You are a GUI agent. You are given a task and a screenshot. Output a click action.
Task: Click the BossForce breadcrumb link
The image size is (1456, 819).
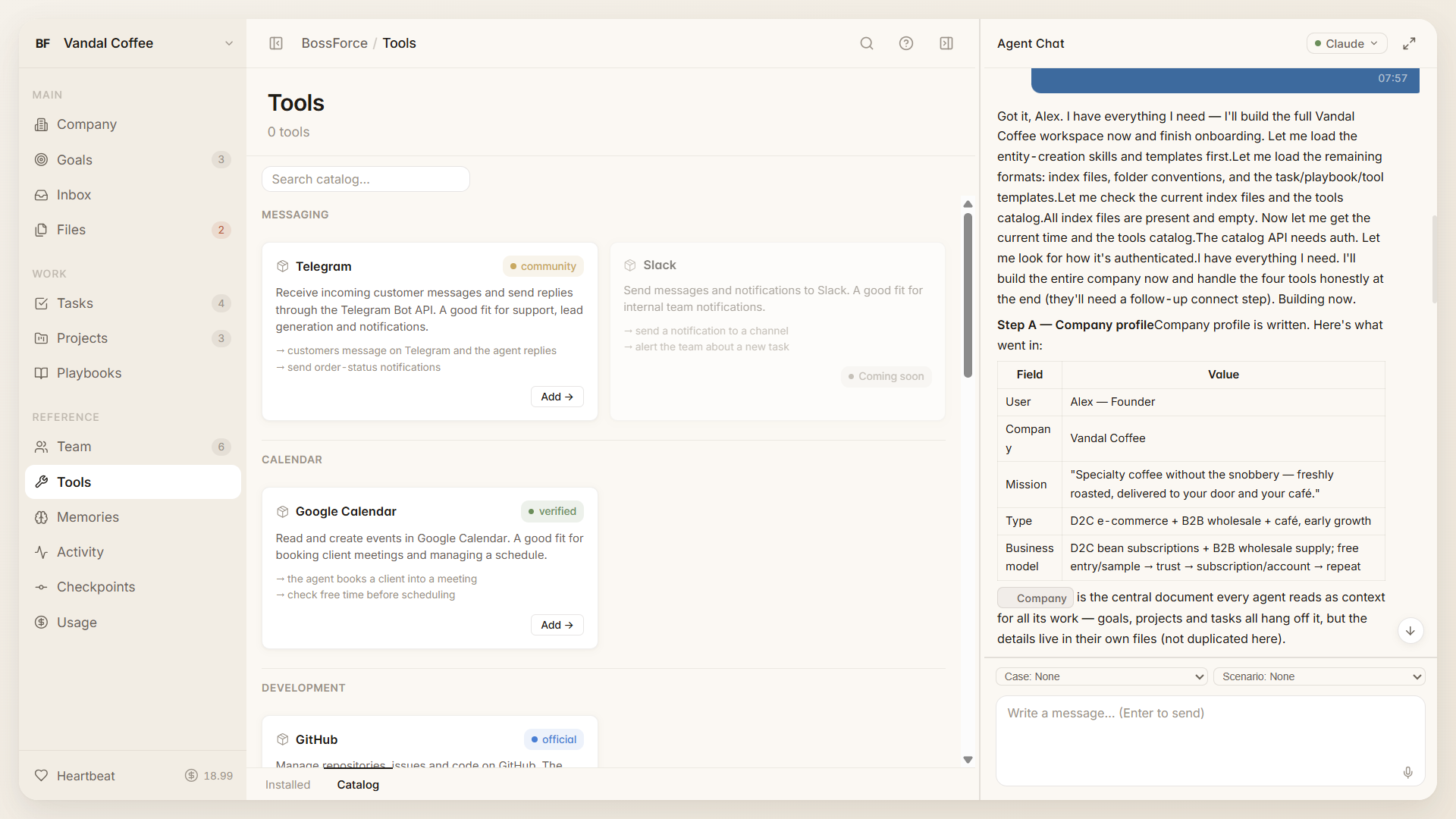coord(334,43)
